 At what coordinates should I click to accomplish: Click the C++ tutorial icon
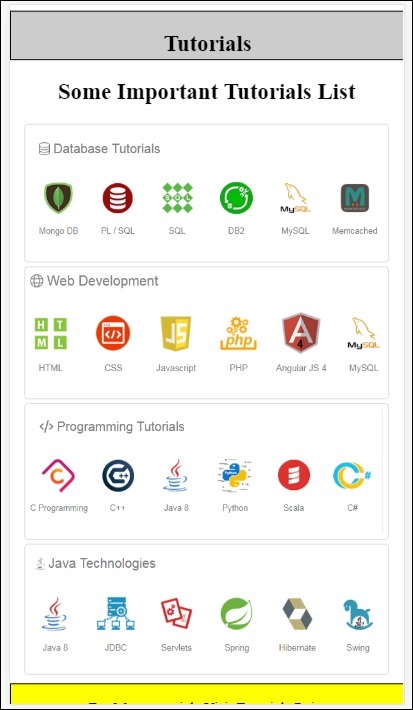tap(118, 475)
